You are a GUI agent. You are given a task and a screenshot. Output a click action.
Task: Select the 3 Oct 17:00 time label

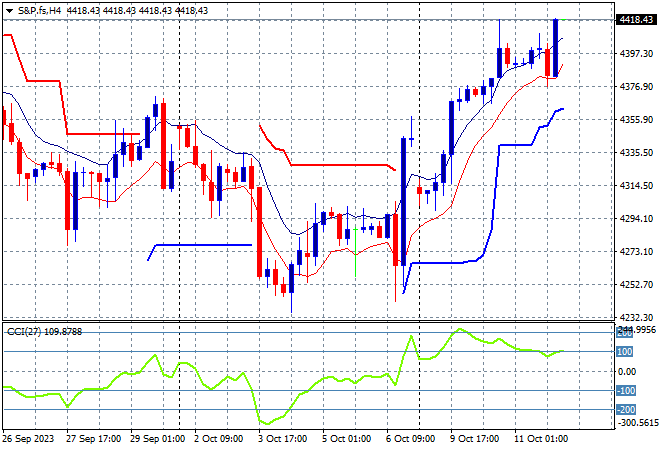click(282, 439)
